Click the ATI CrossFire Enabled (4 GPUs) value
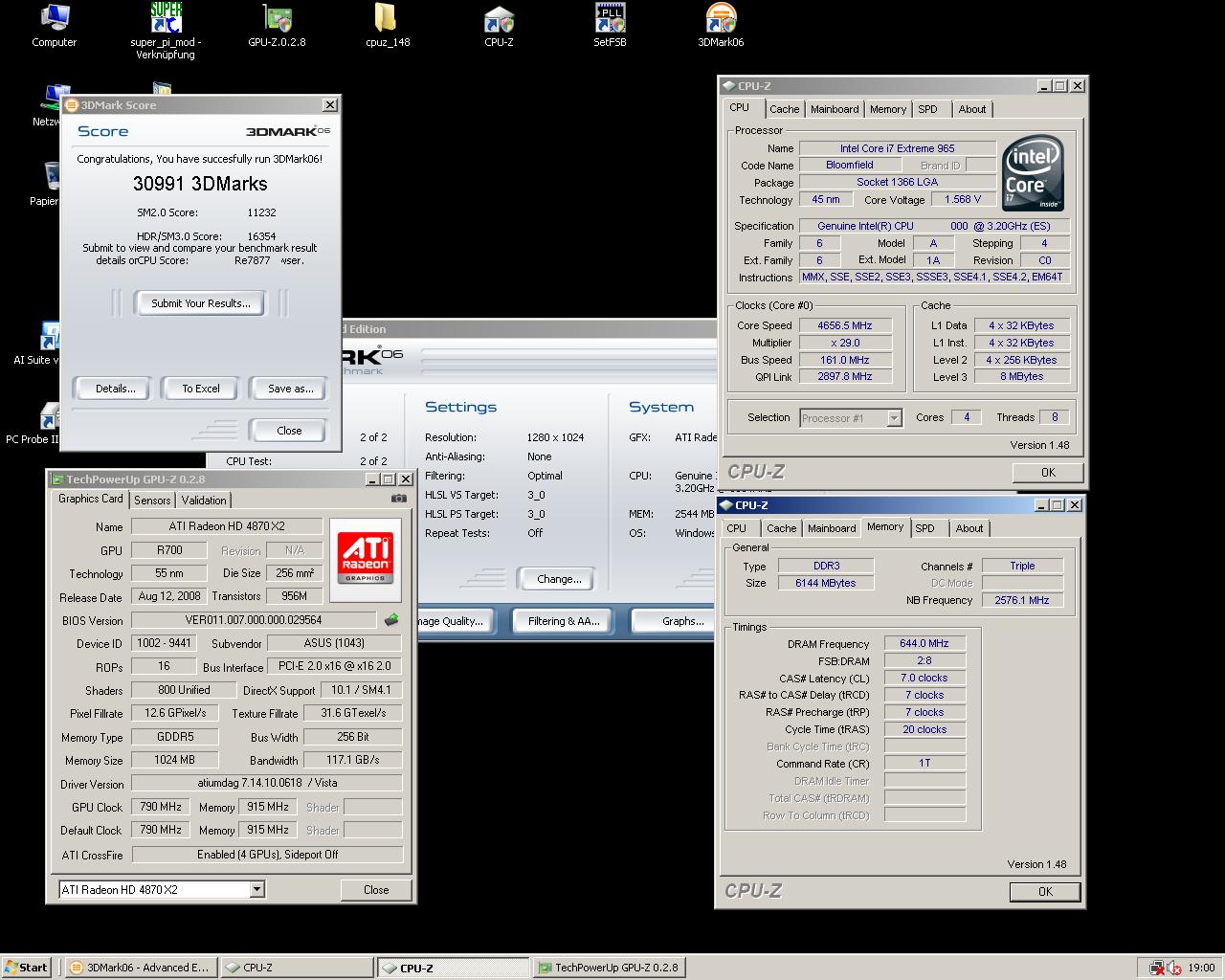1225x980 pixels. [267, 855]
